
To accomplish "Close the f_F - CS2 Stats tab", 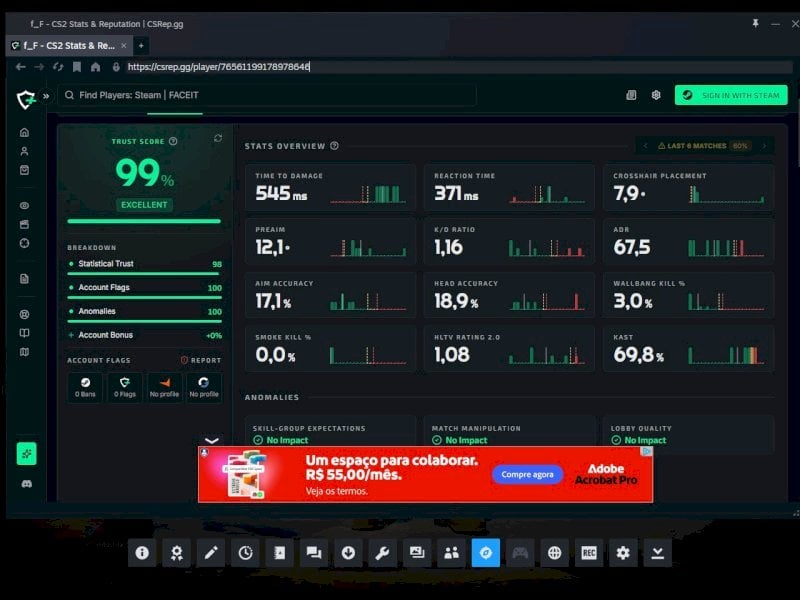I will [x=123, y=45].
